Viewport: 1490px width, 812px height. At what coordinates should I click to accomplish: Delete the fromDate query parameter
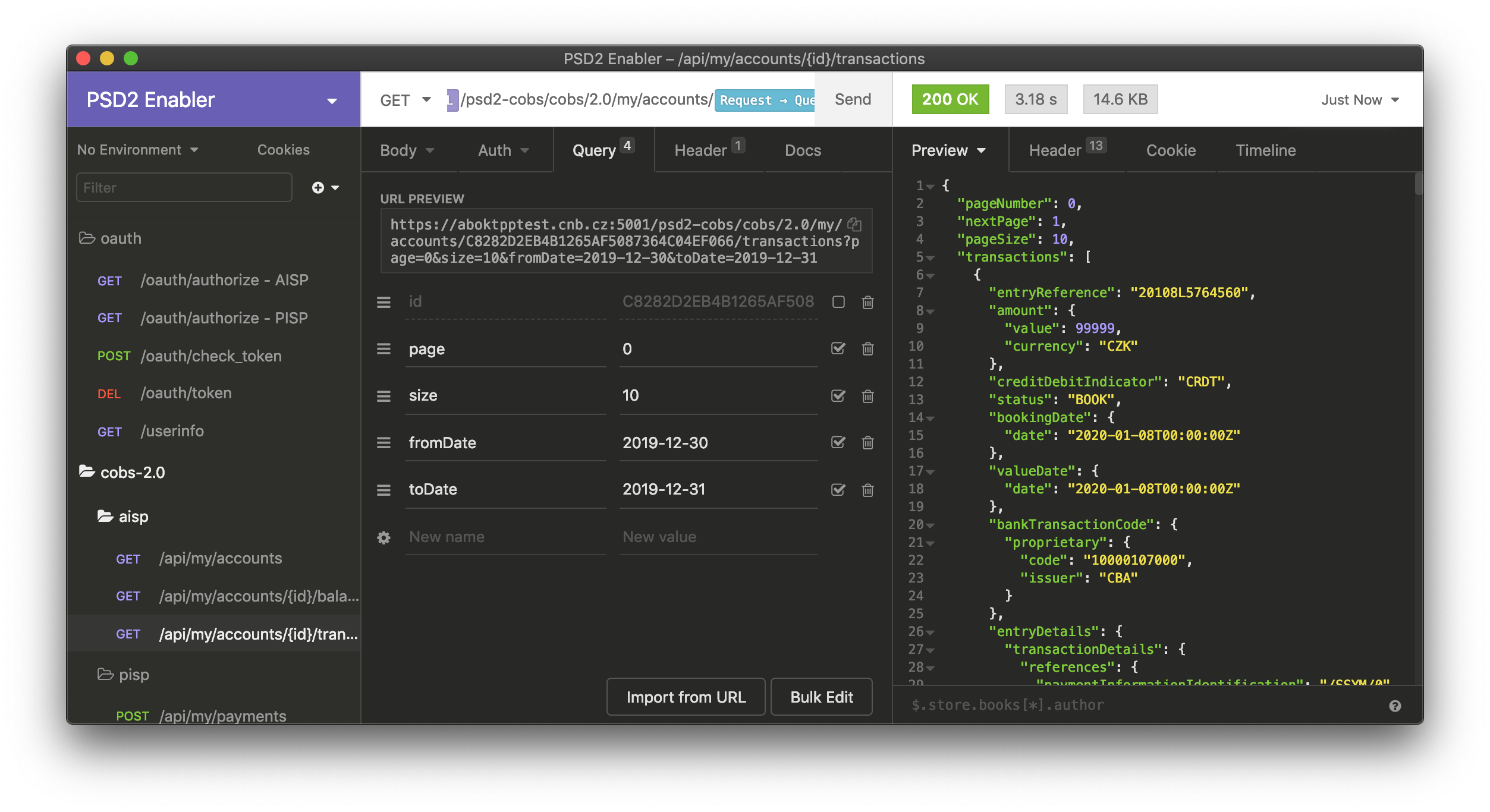click(867, 443)
